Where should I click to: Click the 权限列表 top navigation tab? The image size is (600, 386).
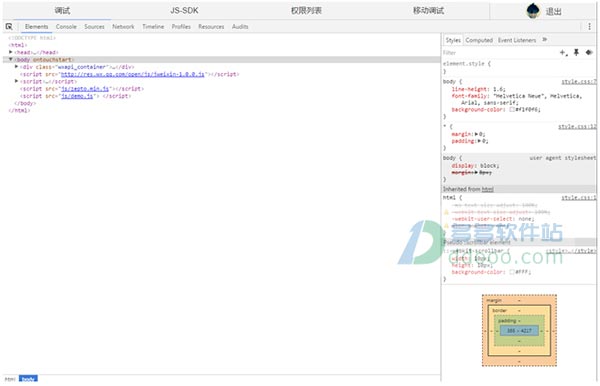(x=306, y=11)
